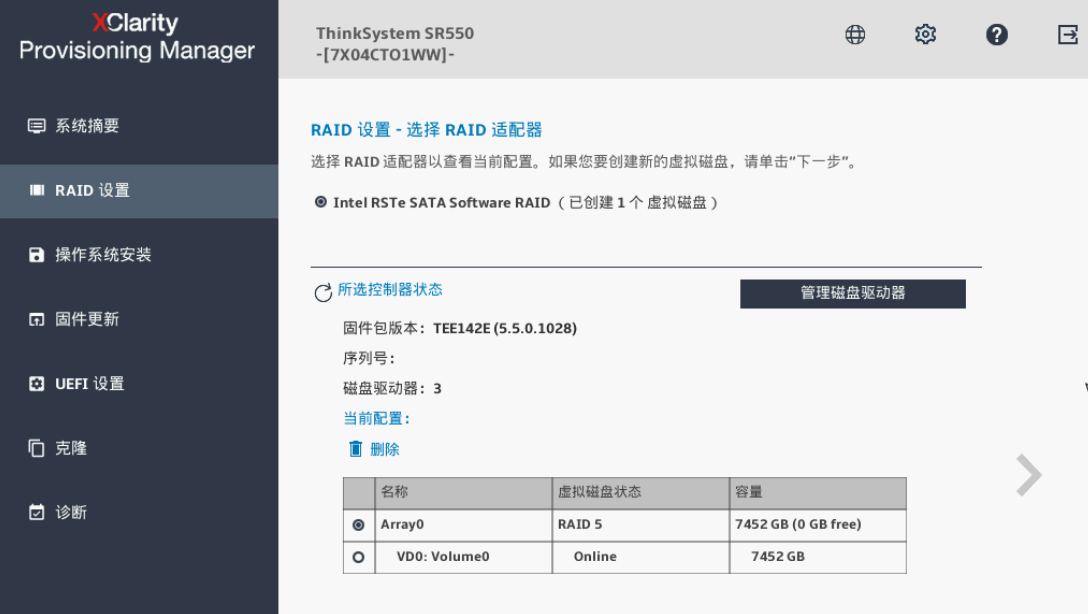
Task: Click the 7452 GB (0 GB free) cell
Action: pyautogui.click(x=818, y=525)
